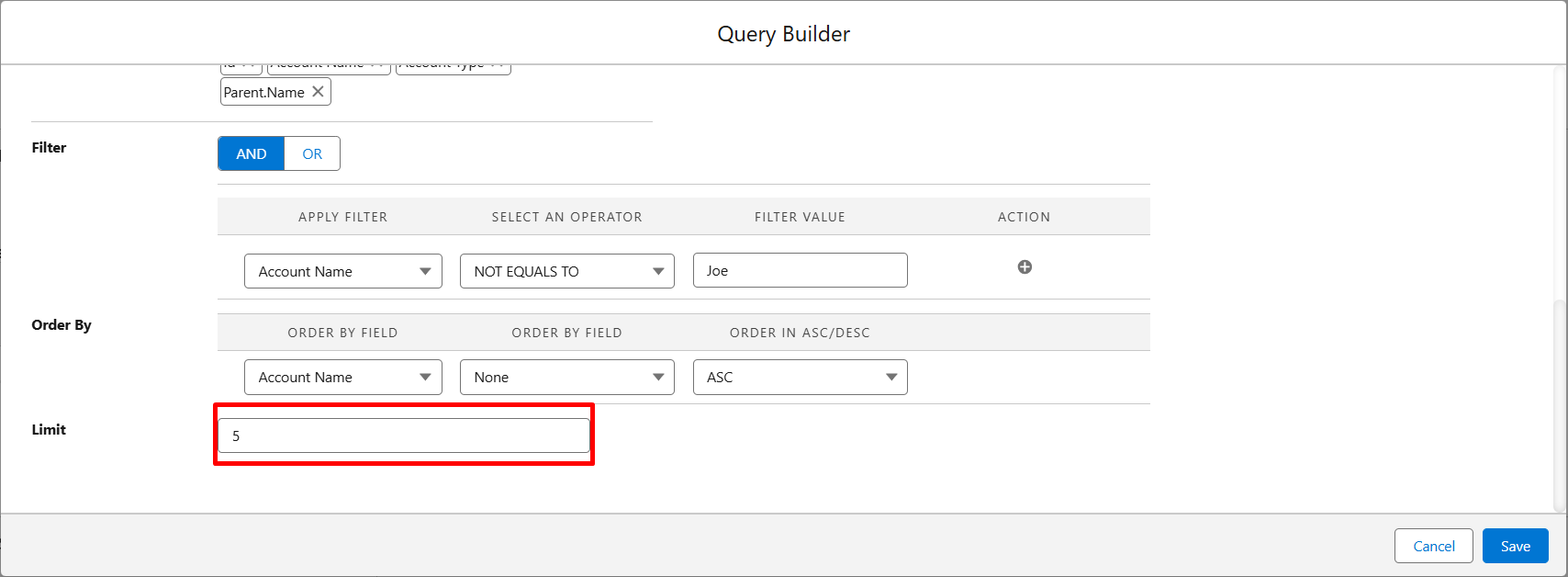Click the Query Builder dialog title

783,34
